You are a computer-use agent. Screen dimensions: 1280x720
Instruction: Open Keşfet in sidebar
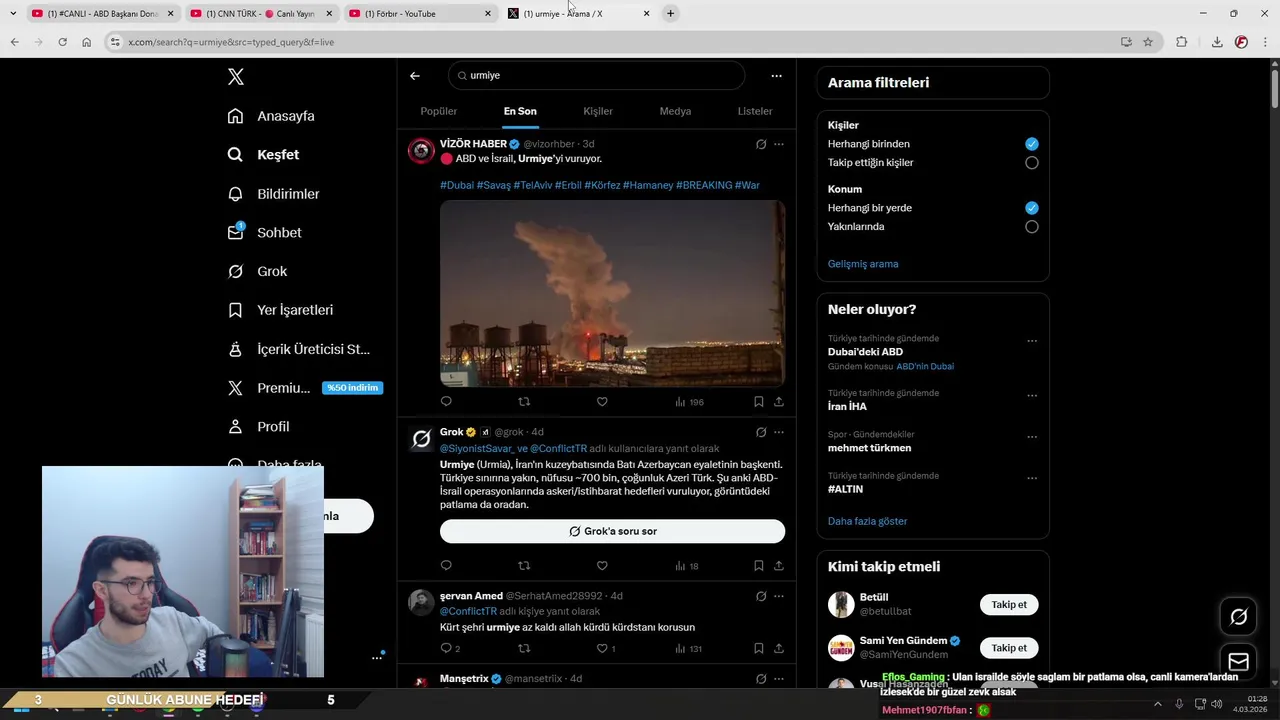point(263,155)
